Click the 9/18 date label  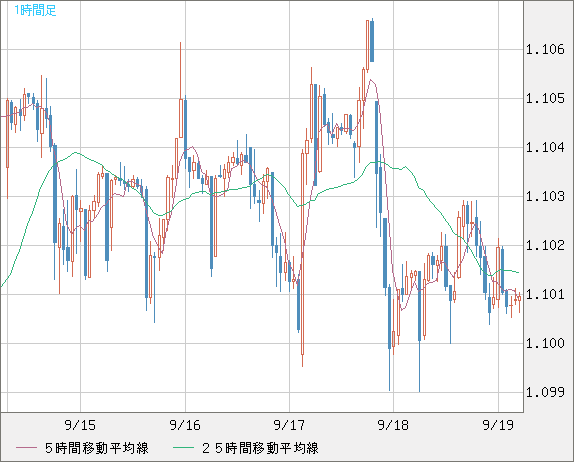394,425
